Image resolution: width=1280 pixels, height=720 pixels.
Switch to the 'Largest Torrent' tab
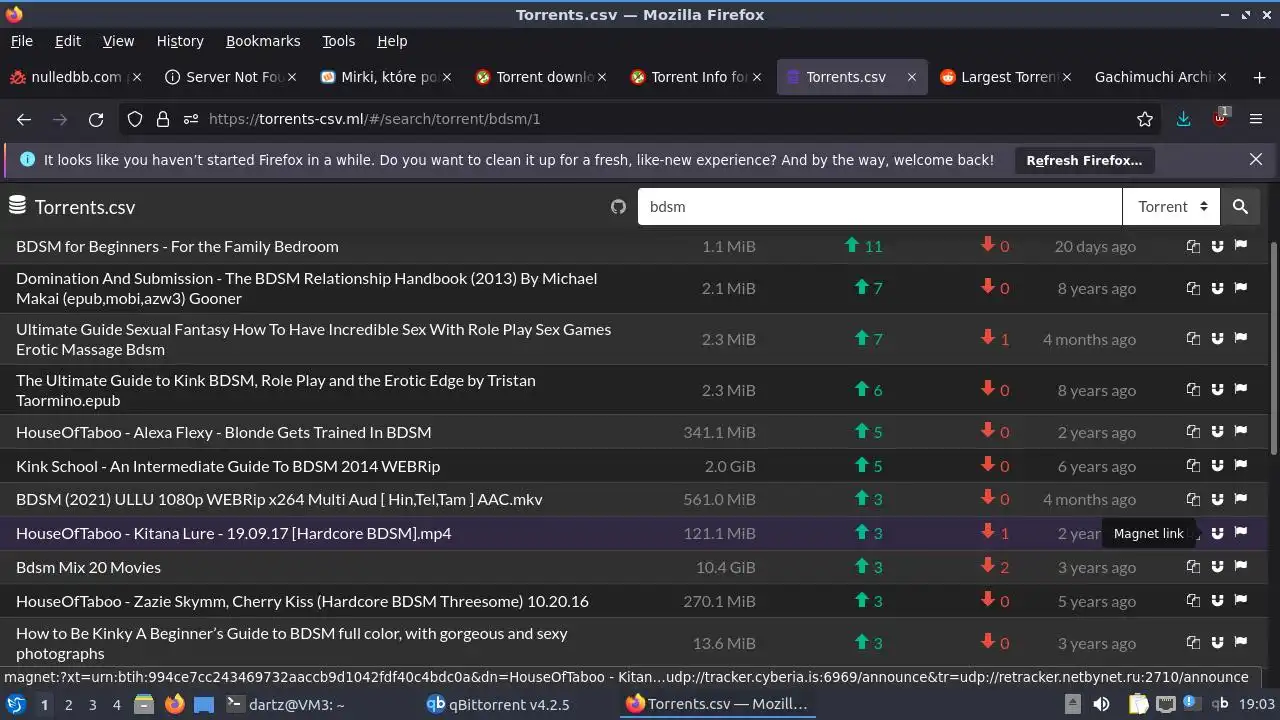click(x=1005, y=77)
